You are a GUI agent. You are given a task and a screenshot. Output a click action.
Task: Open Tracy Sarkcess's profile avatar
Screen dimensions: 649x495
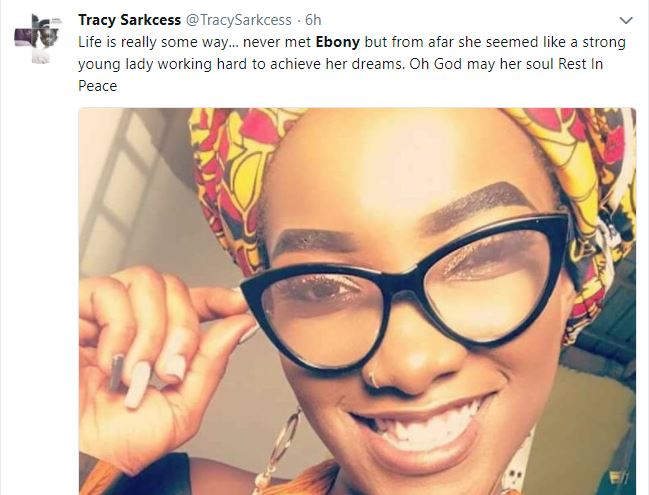pyautogui.click(x=38, y=38)
